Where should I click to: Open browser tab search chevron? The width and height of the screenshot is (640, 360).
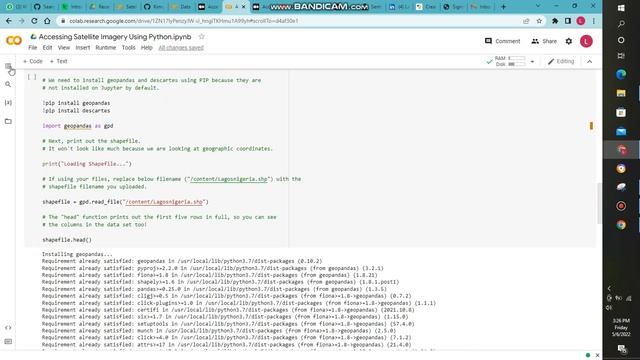538,7
